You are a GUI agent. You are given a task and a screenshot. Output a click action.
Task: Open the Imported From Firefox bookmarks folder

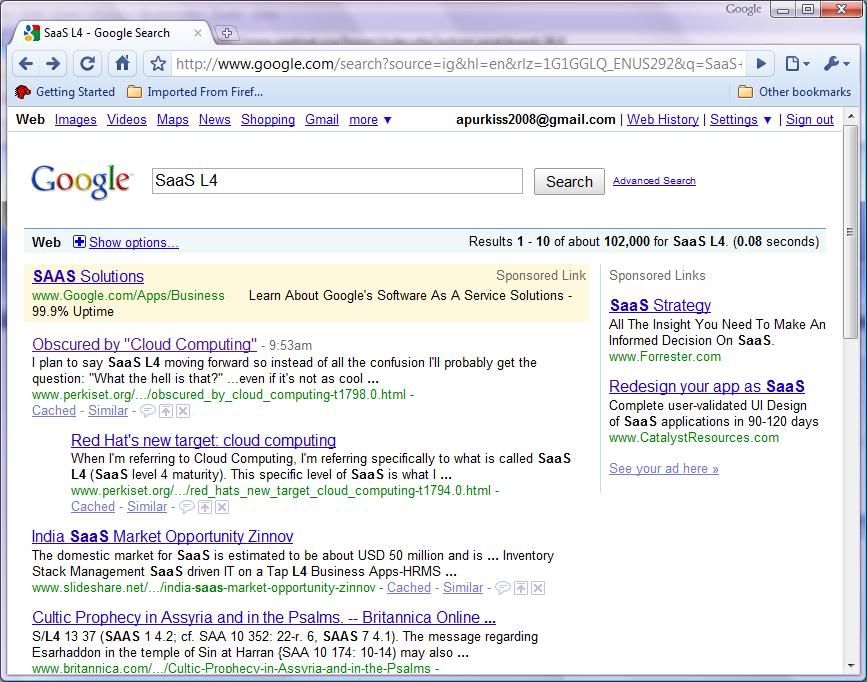195,92
